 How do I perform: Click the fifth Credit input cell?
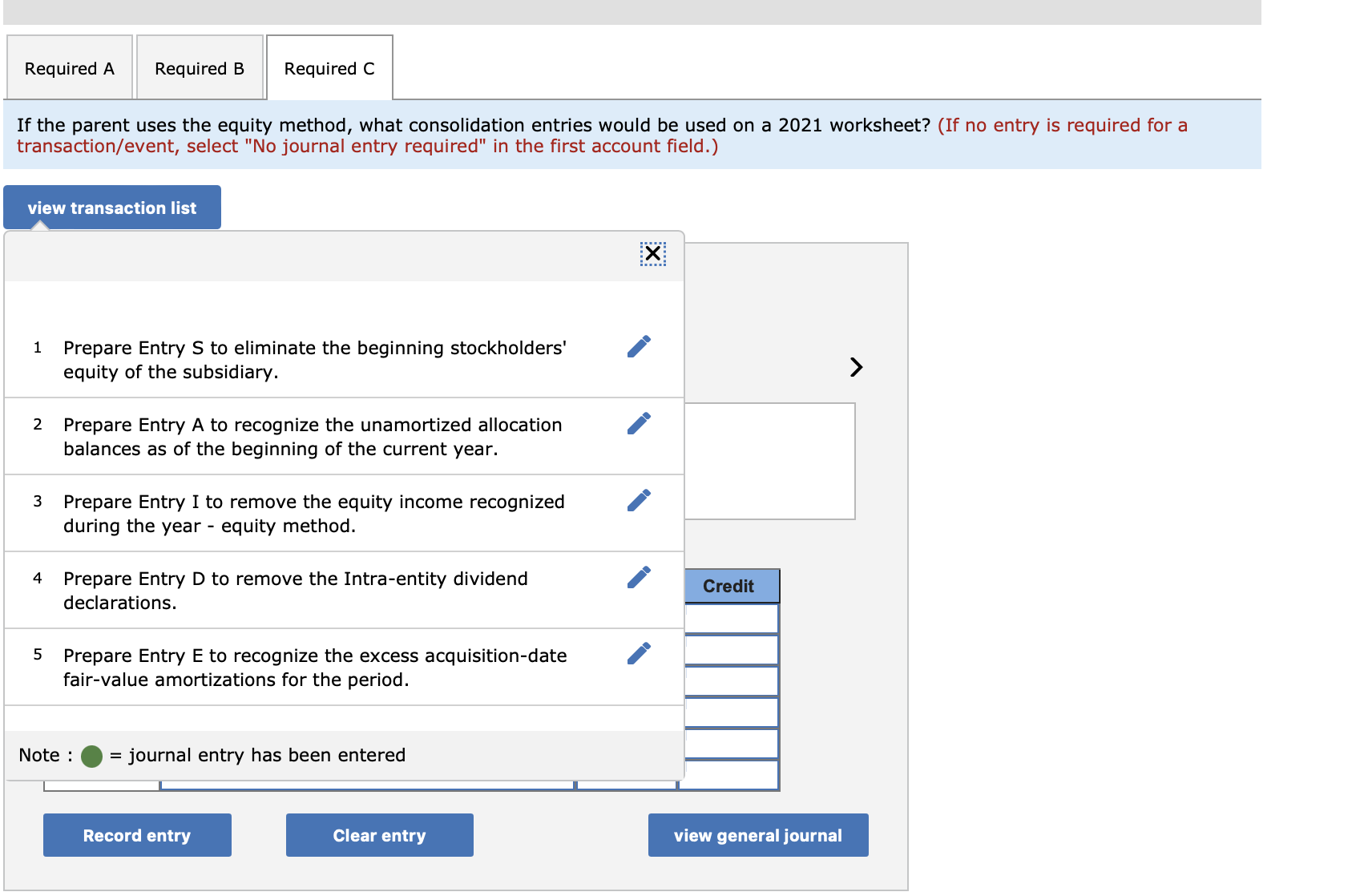pyautogui.click(x=732, y=744)
